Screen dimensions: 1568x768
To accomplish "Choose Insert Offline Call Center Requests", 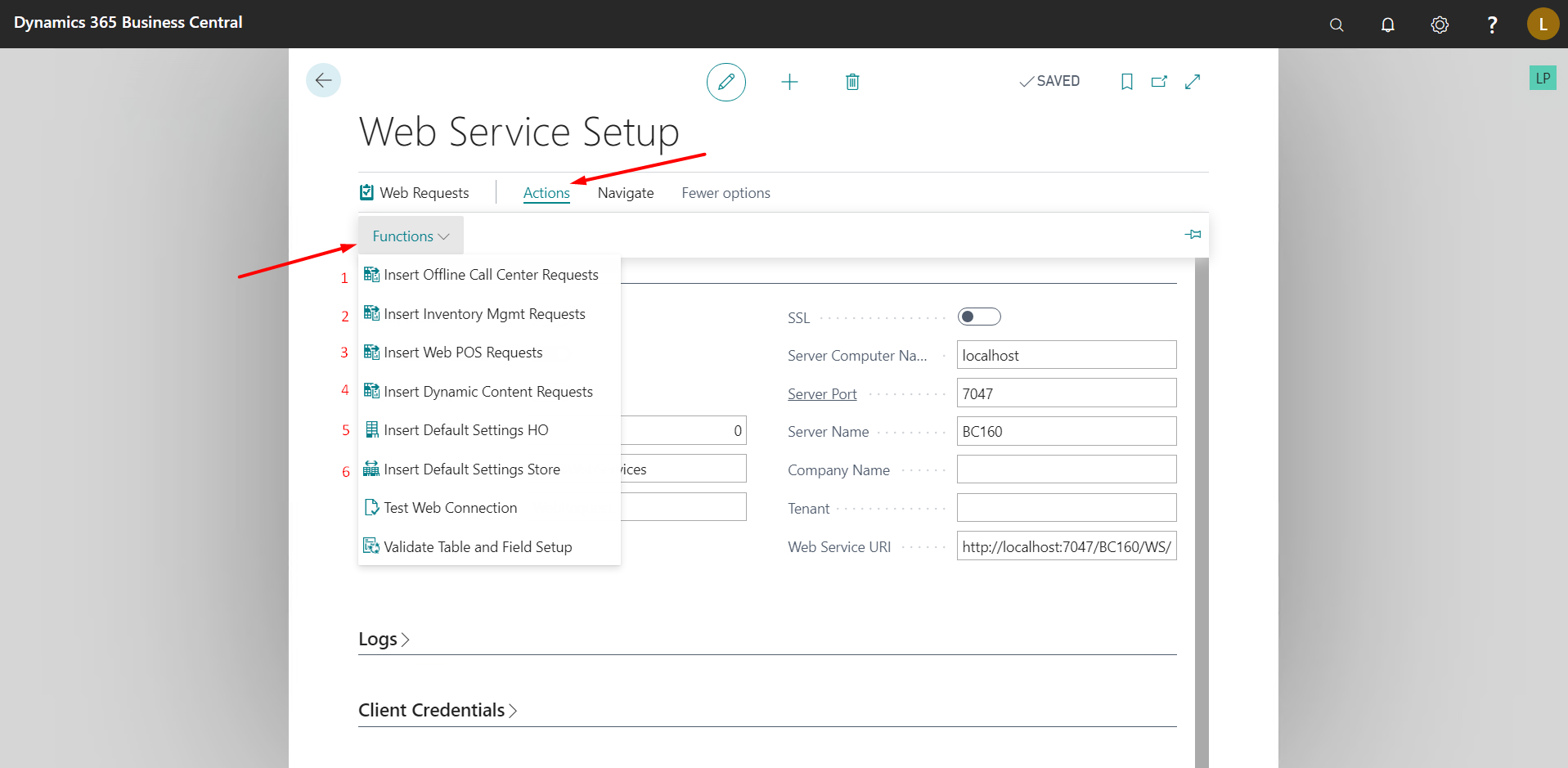I will (x=489, y=275).
